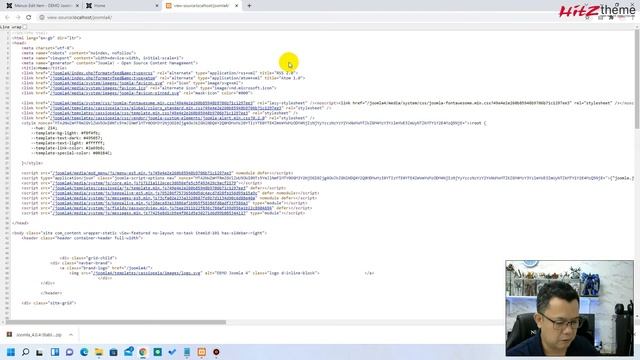
Task: Close the Home tab
Action: tap(157, 6)
